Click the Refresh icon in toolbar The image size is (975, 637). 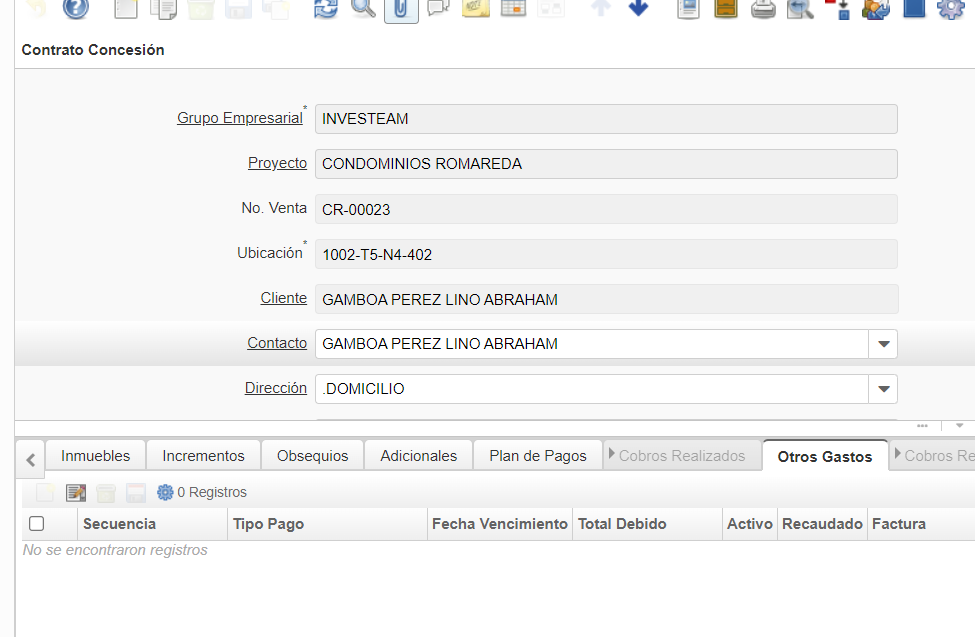click(x=326, y=9)
